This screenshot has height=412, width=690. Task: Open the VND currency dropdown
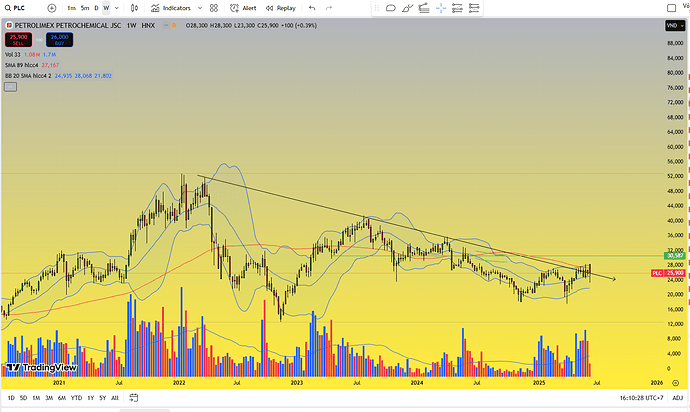tap(675, 26)
